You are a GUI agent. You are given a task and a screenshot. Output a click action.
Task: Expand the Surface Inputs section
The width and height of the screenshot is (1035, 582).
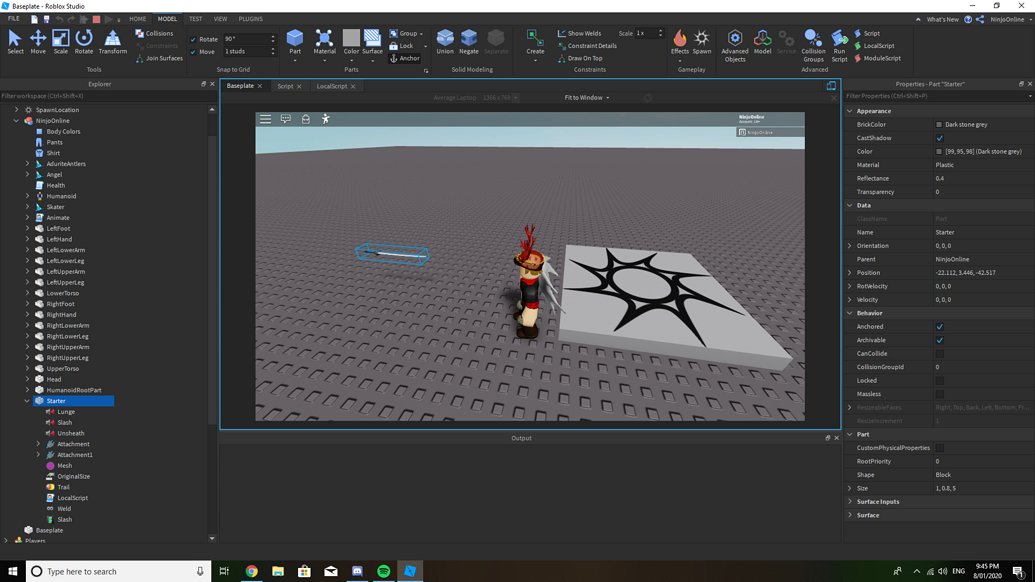(x=850, y=501)
